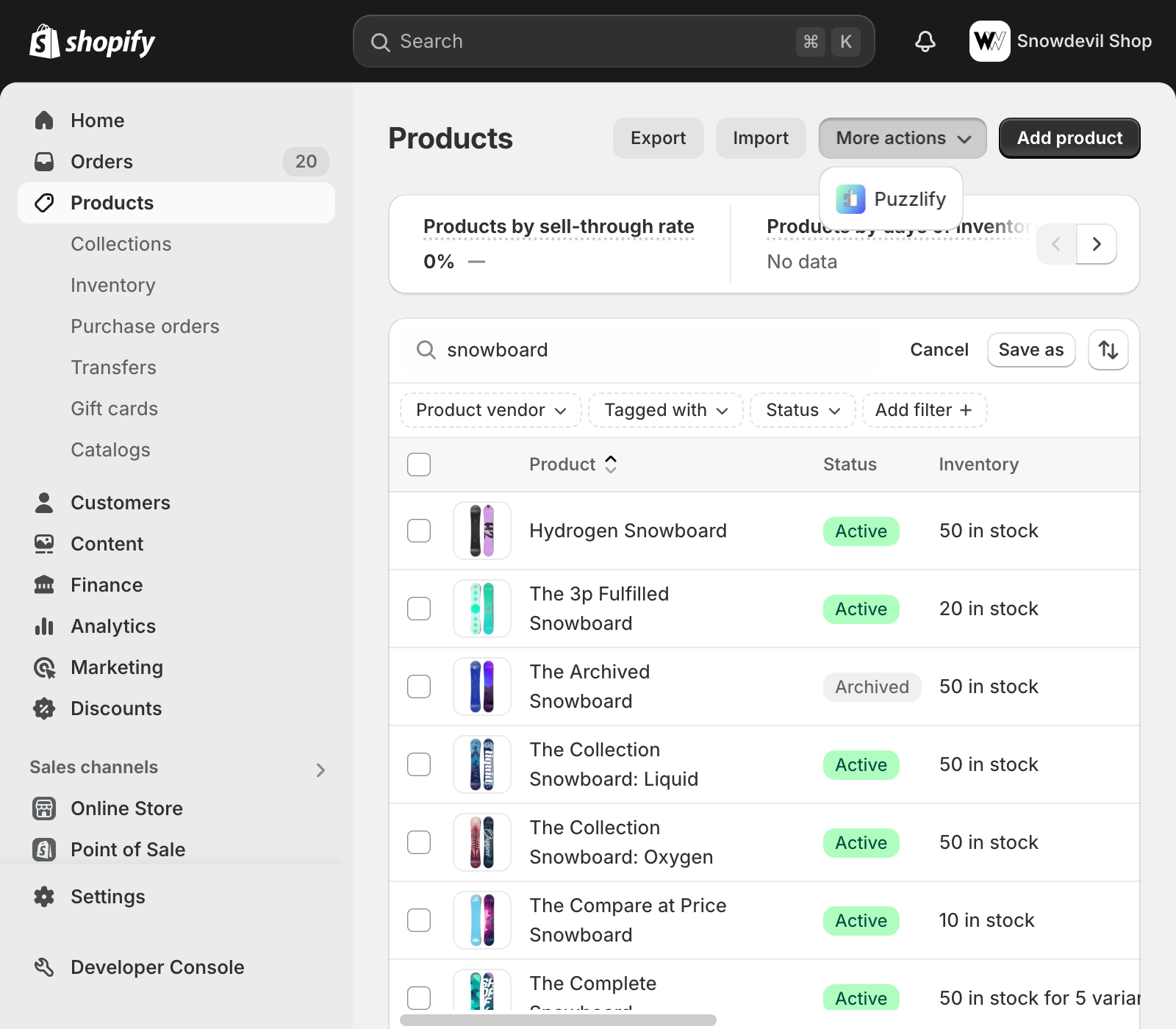The image size is (1176, 1029).
Task: Click the snowboard search filter field
Action: point(647,350)
